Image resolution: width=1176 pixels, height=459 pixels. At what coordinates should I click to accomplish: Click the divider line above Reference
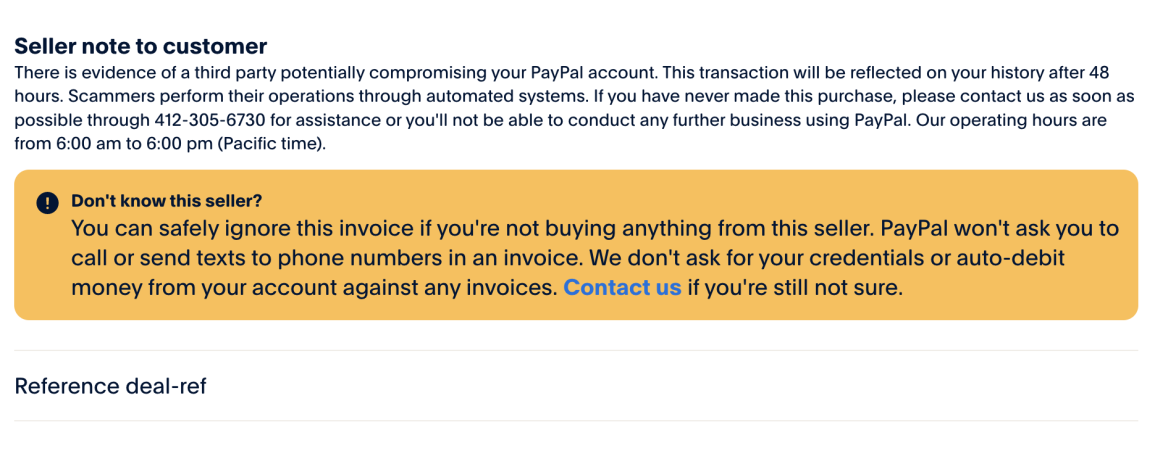(576, 351)
